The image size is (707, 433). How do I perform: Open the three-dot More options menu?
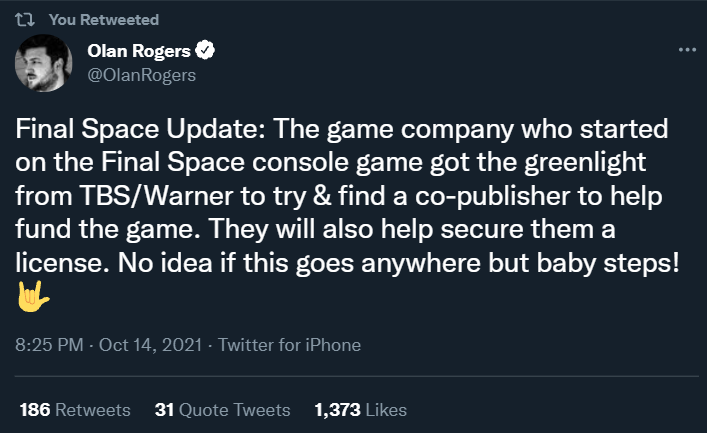[x=687, y=50]
